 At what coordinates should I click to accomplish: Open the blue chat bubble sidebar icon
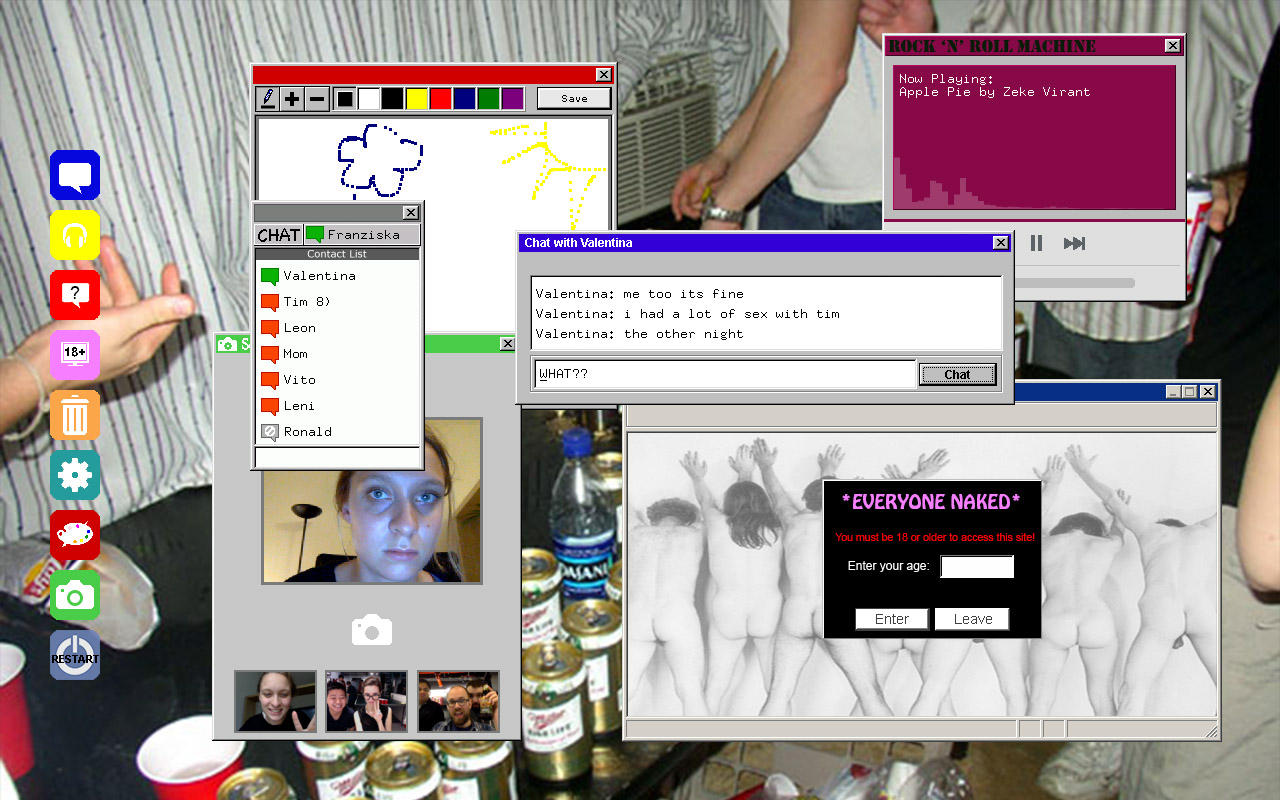[75, 175]
